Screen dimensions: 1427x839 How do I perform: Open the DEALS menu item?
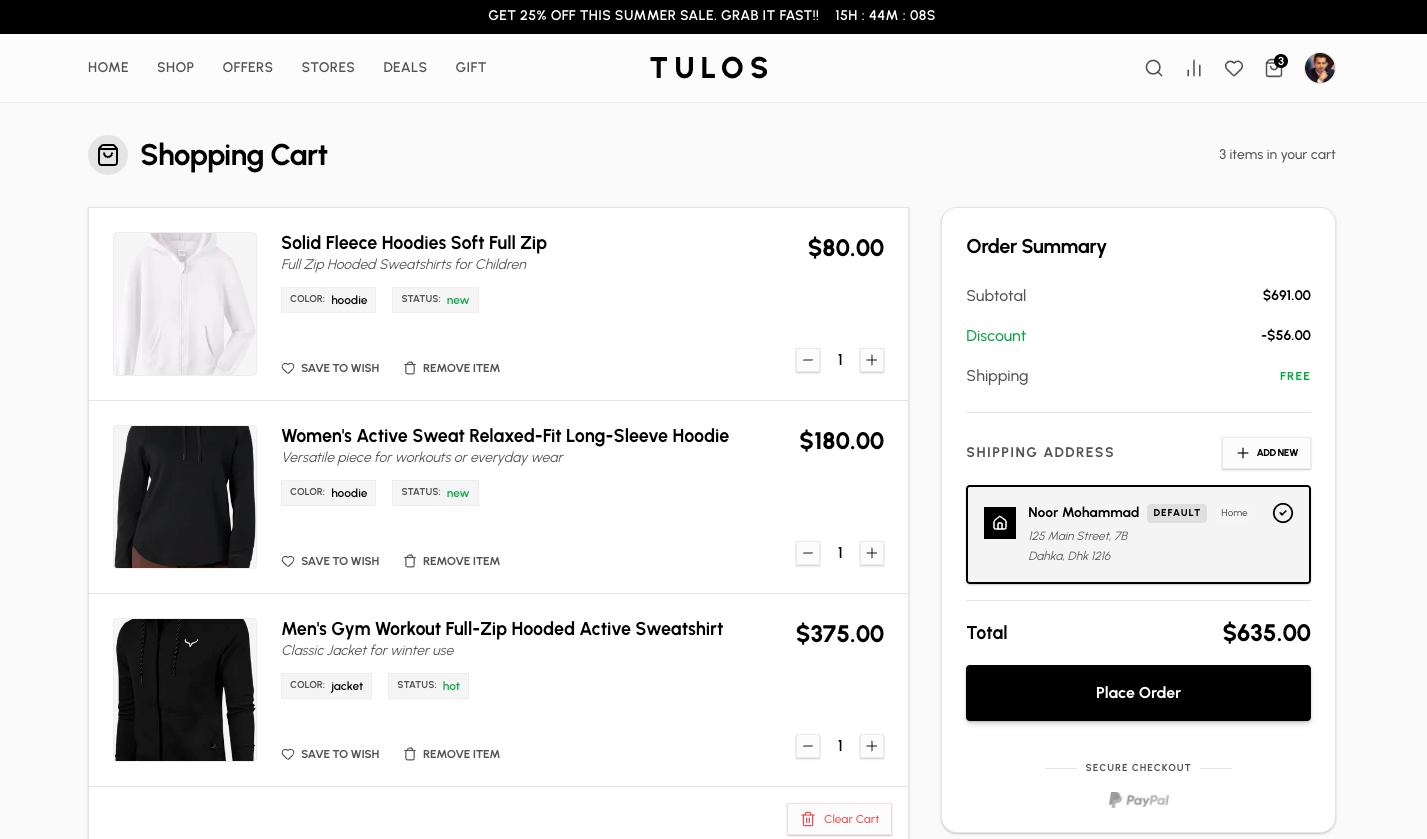coord(405,67)
